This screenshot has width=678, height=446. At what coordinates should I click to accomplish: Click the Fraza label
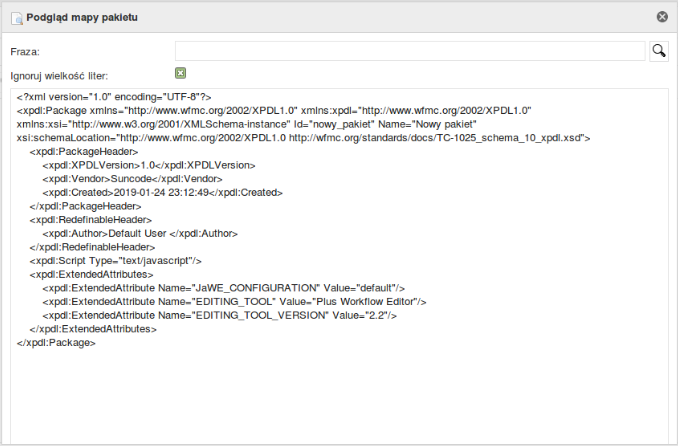pyautogui.click(x=25, y=52)
